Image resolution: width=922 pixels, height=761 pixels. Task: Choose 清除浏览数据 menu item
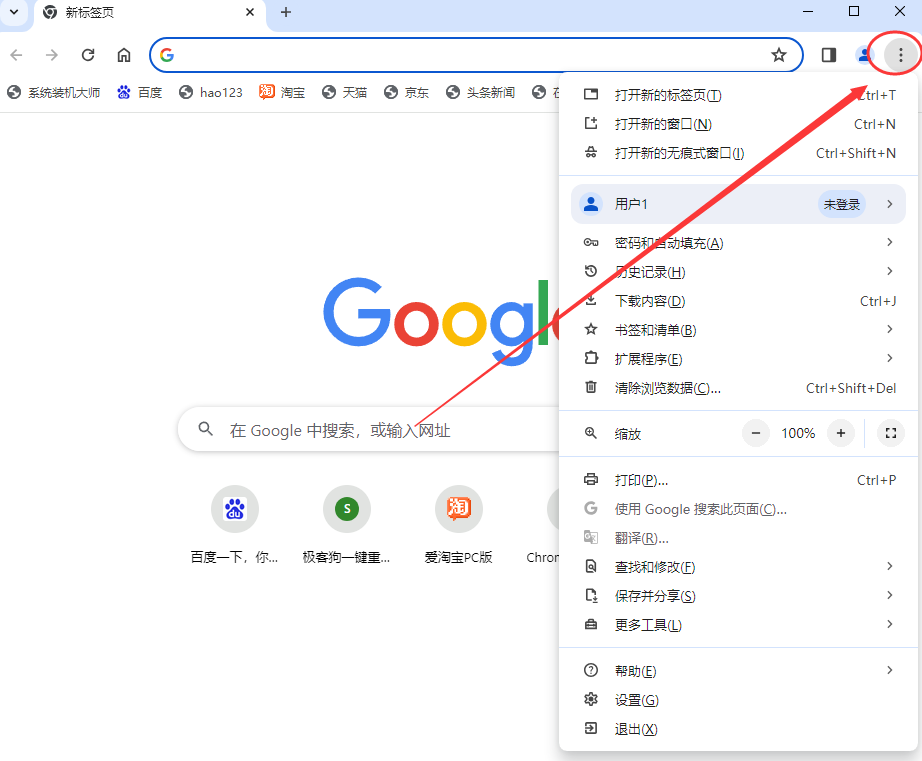pyautogui.click(x=740, y=388)
